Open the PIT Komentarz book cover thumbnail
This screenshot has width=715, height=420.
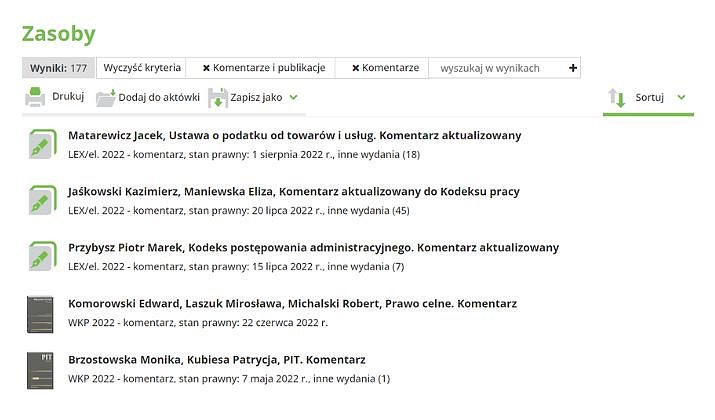point(40,369)
